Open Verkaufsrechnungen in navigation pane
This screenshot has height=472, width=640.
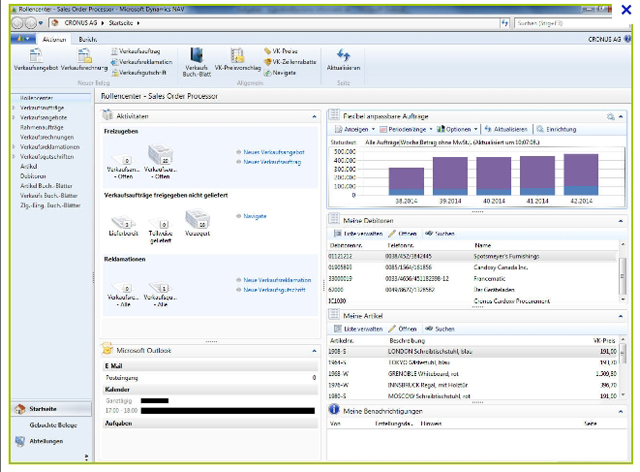pyautogui.click(x=47, y=137)
